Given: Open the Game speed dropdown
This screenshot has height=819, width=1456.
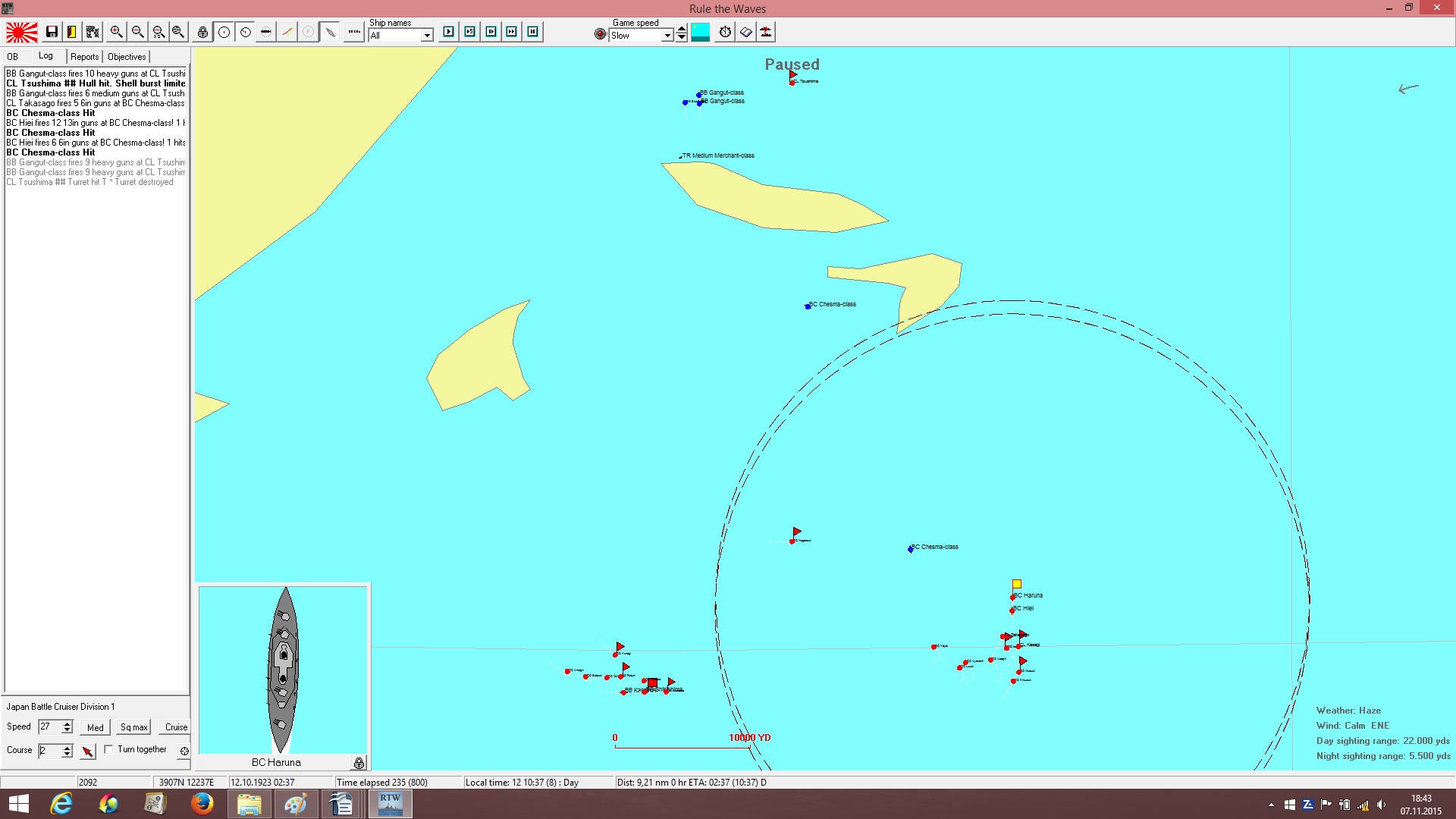Looking at the screenshot, I should point(667,36).
